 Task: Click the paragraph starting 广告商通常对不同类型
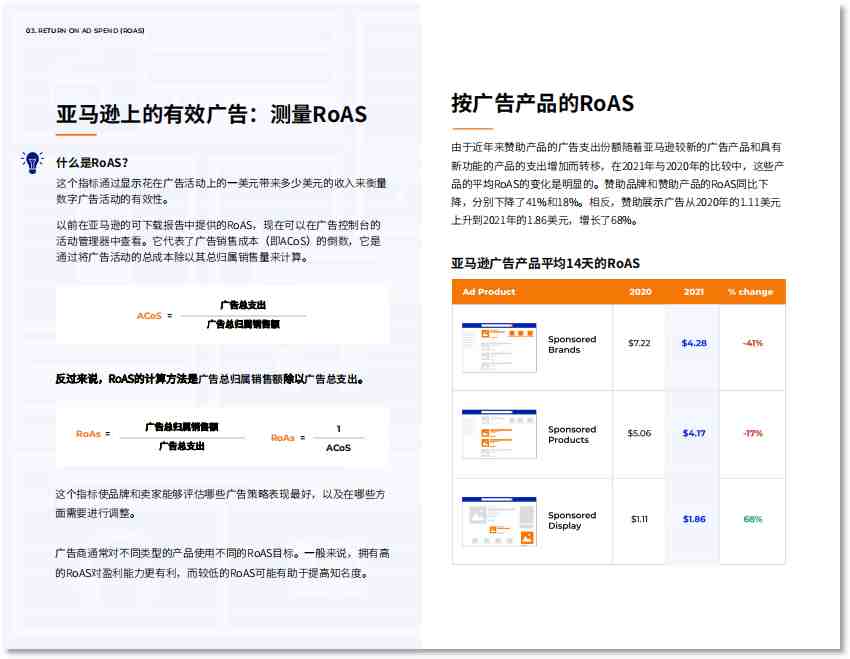pos(222,563)
